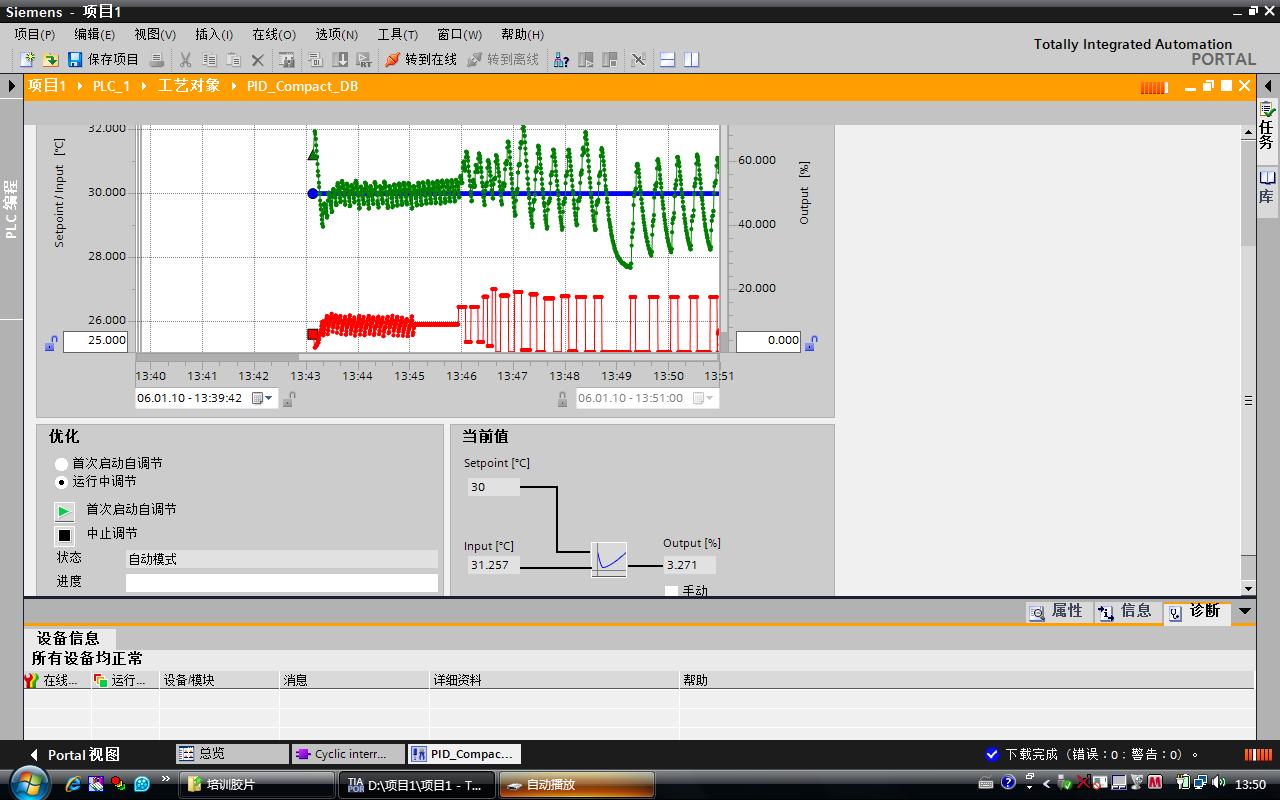
Task: Click the start runtime RT icon
Action: 364,60
